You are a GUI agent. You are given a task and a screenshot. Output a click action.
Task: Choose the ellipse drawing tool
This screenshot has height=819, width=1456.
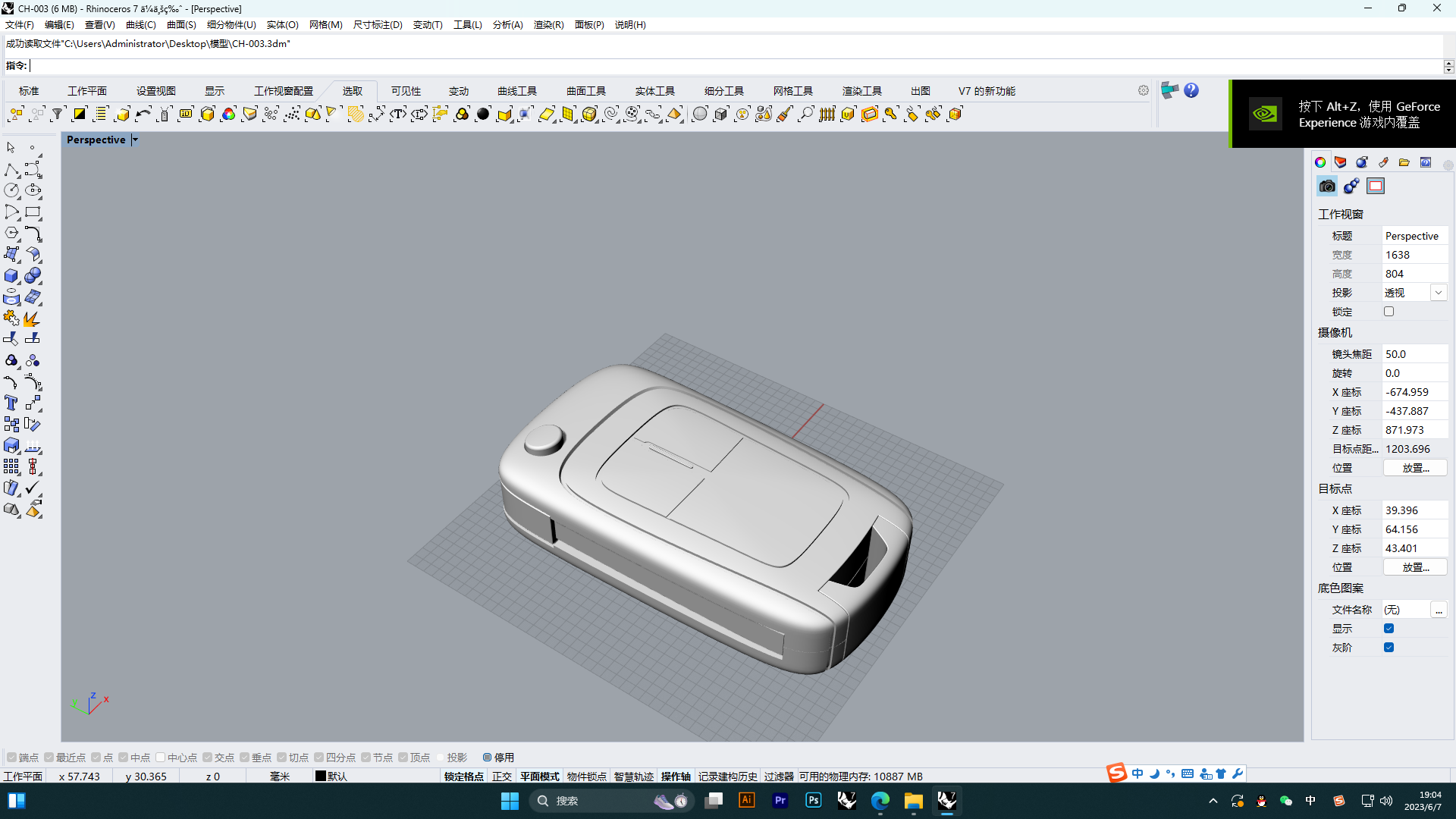33,190
